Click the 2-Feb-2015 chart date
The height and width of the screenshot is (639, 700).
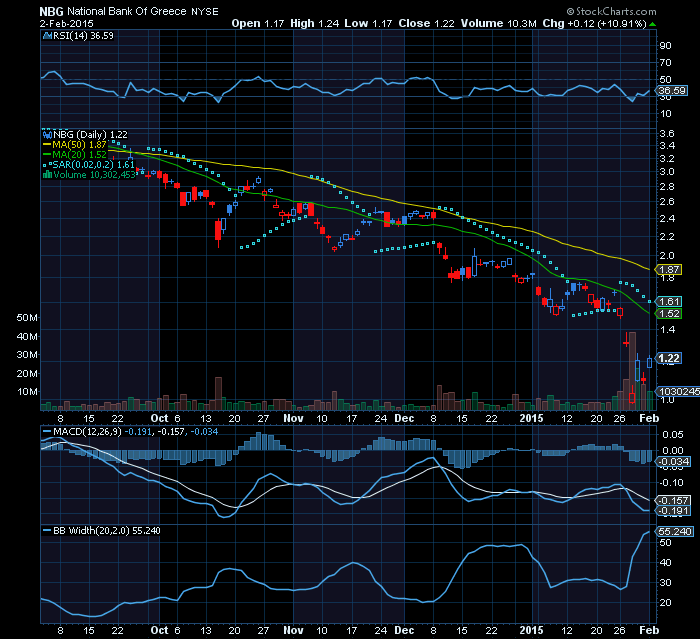click(x=66, y=23)
